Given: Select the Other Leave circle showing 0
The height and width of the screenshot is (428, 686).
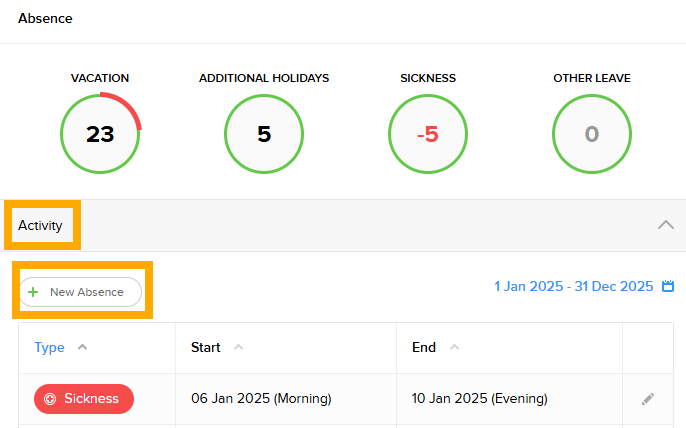Looking at the screenshot, I should (592, 134).
